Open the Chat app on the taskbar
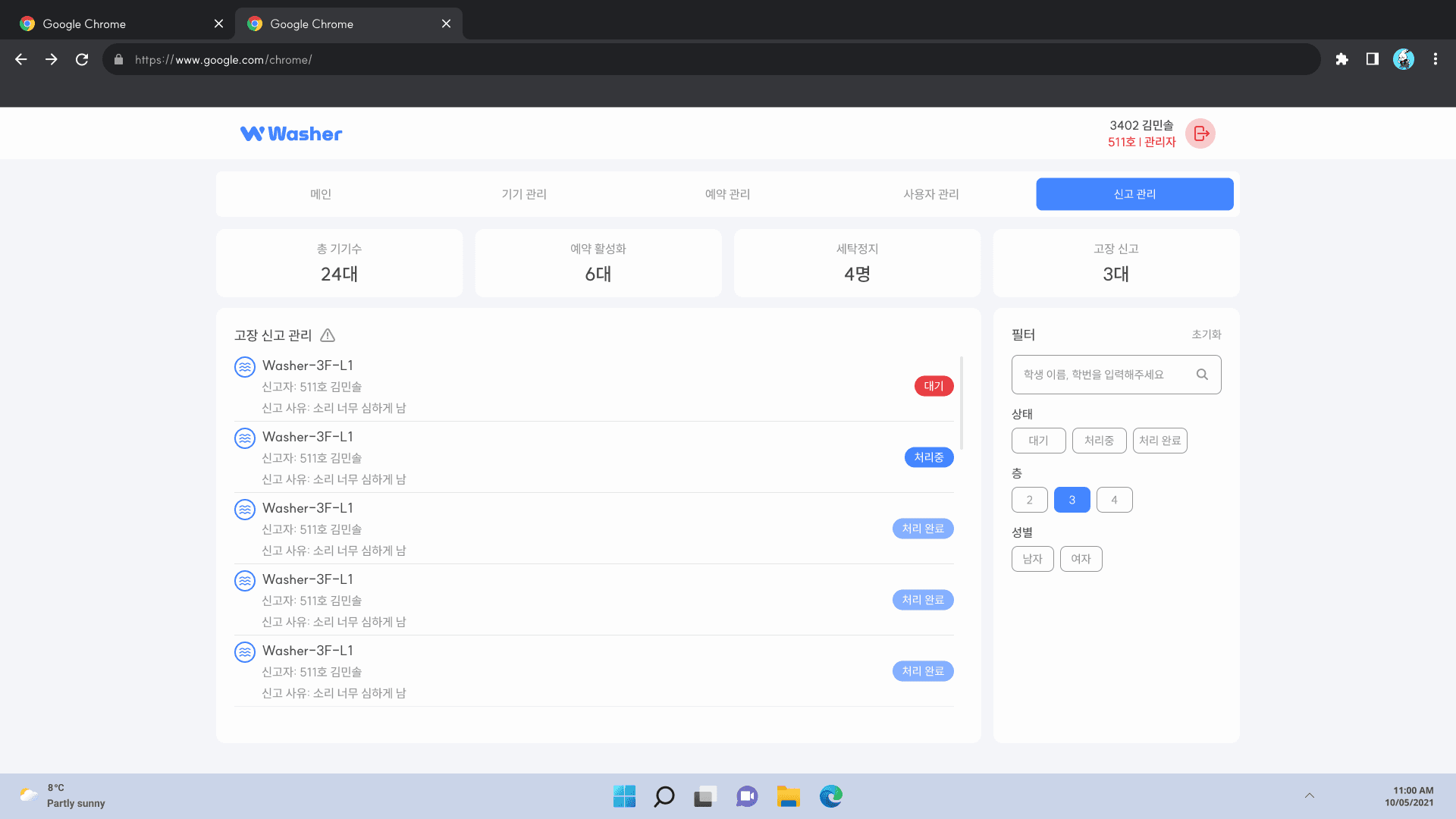 pos(747,796)
